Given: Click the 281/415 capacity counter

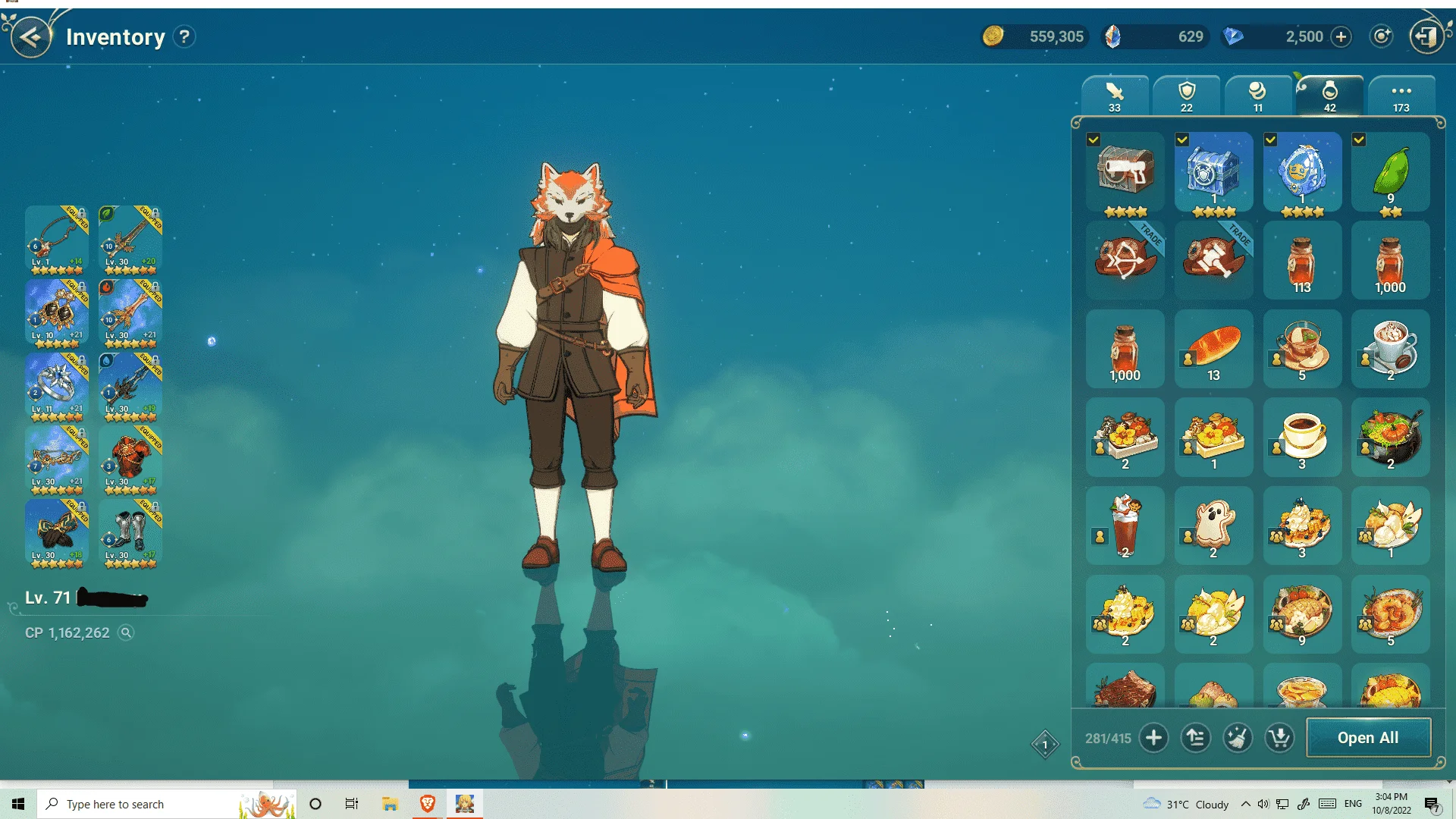Looking at the screenshot, I should point(1108,738).
